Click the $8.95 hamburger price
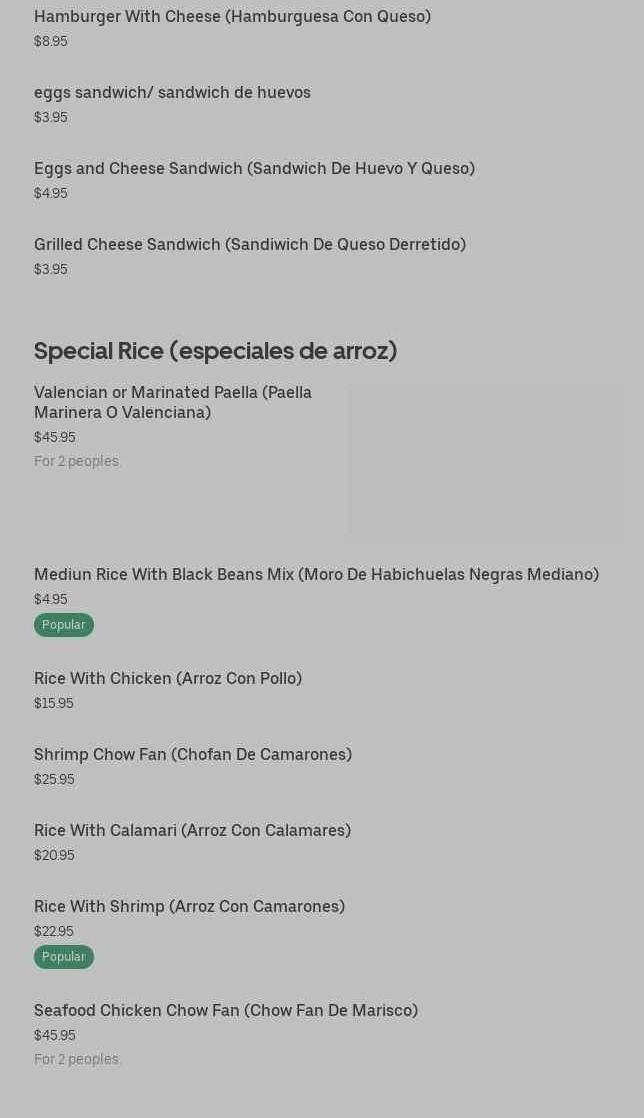Screen dimensions: 644x1118 coord(51,41)
